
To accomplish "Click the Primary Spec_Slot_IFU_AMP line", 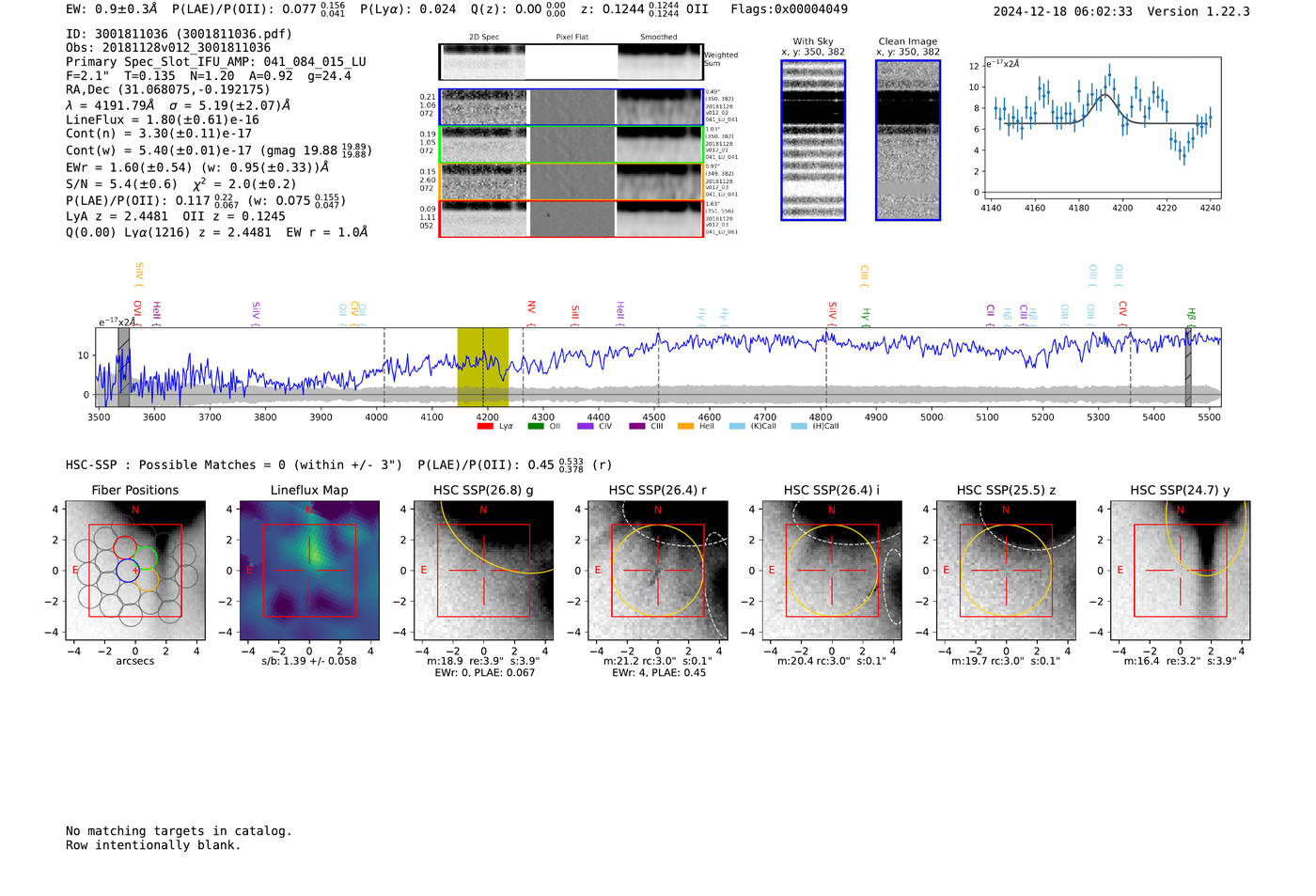I will click(216, 62).
